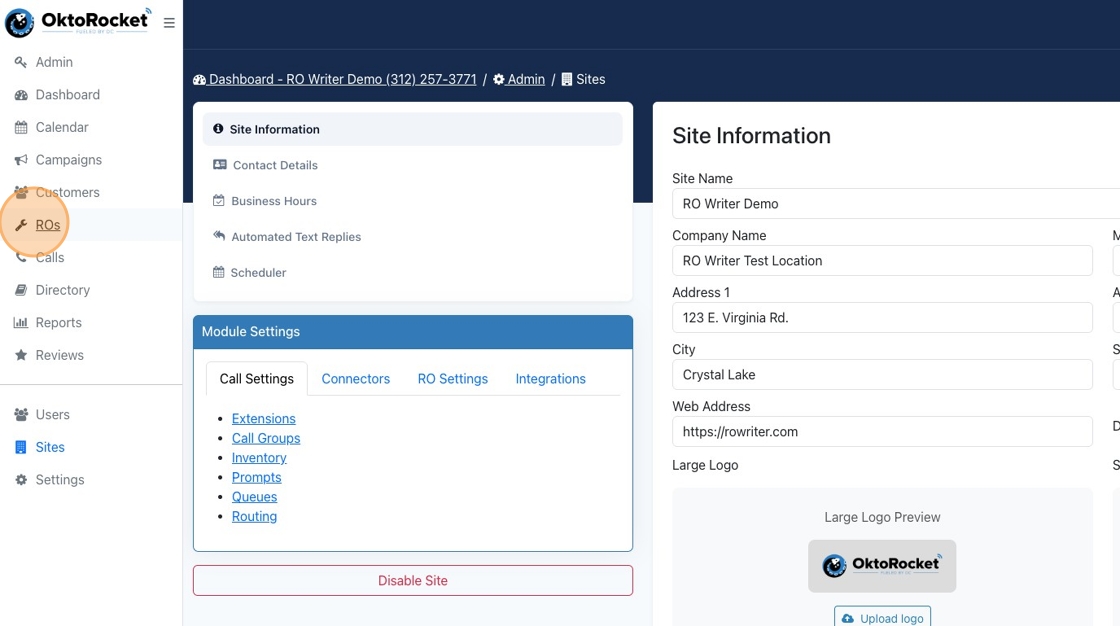Viewport: 1120px width, 626px height.
Task: Select Automated Text Replies menu item
Action: coord(295,237)
